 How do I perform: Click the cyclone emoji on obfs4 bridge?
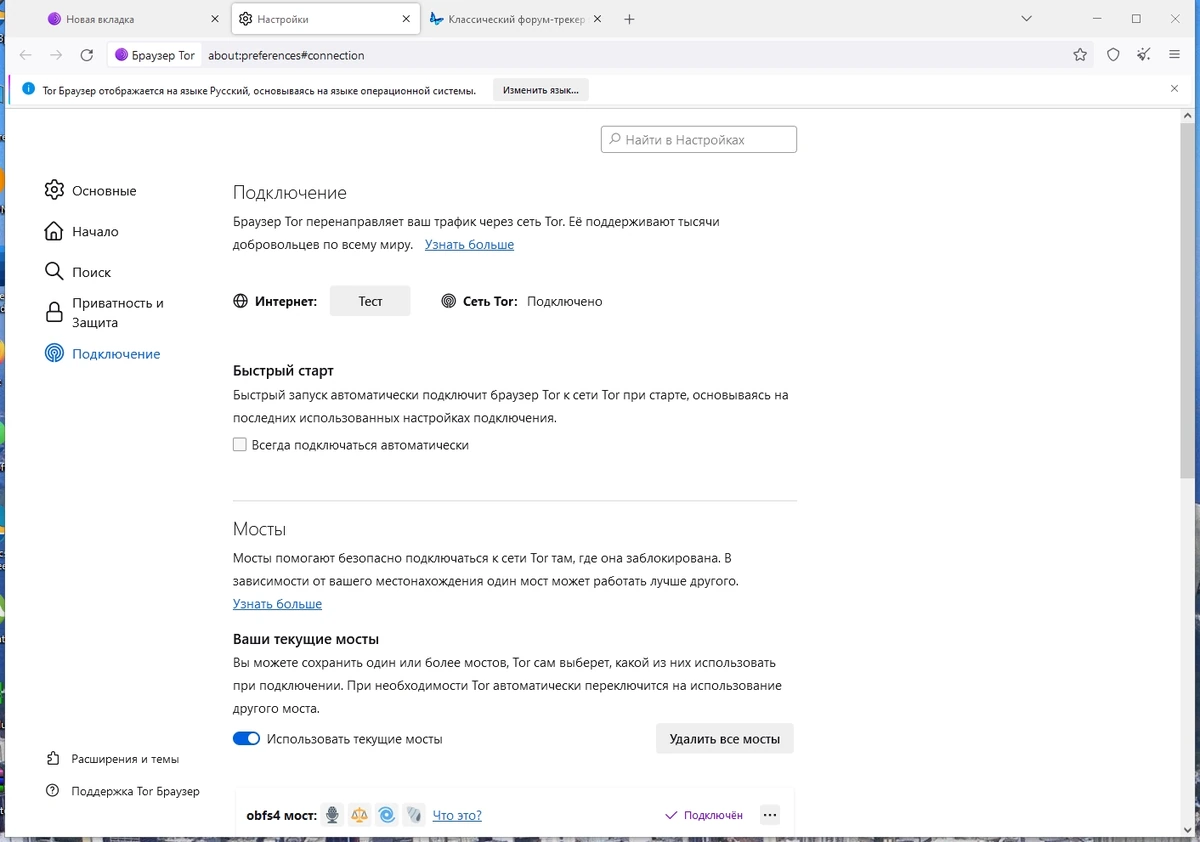pyautogui.click(x=387, y=815)
